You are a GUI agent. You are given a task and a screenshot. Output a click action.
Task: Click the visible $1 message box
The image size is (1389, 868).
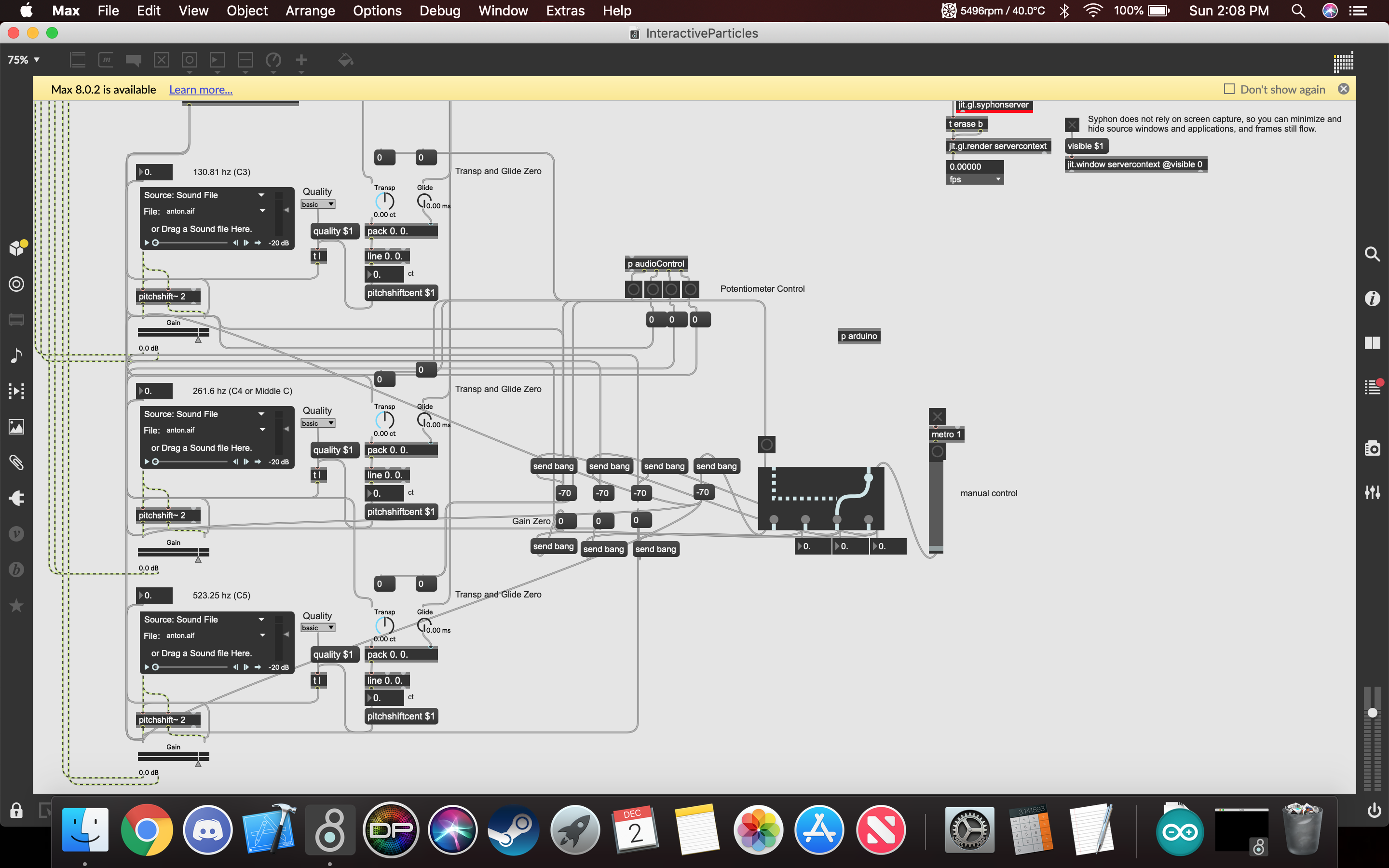coord(1086,146)
